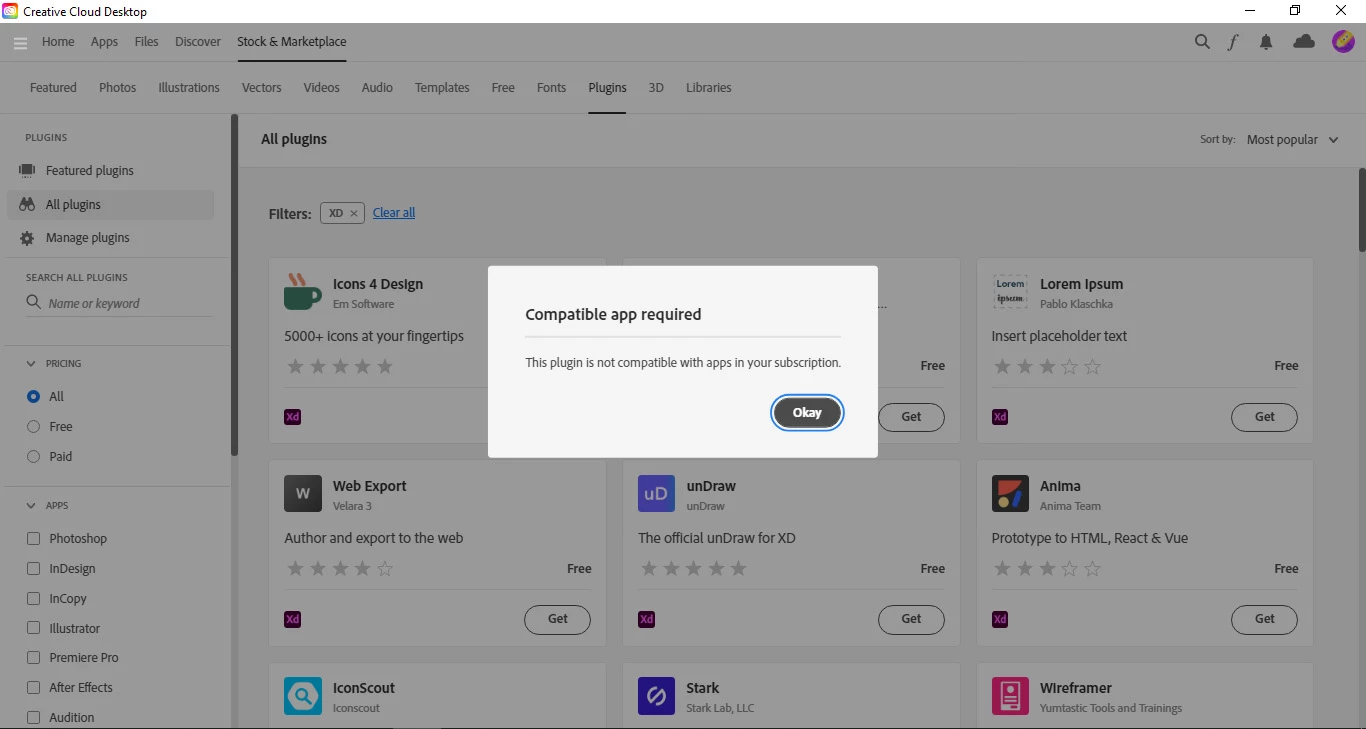Open the notifications bell icon
Viewport: 1366px width, 729px height.
[x=1266, y=42]
